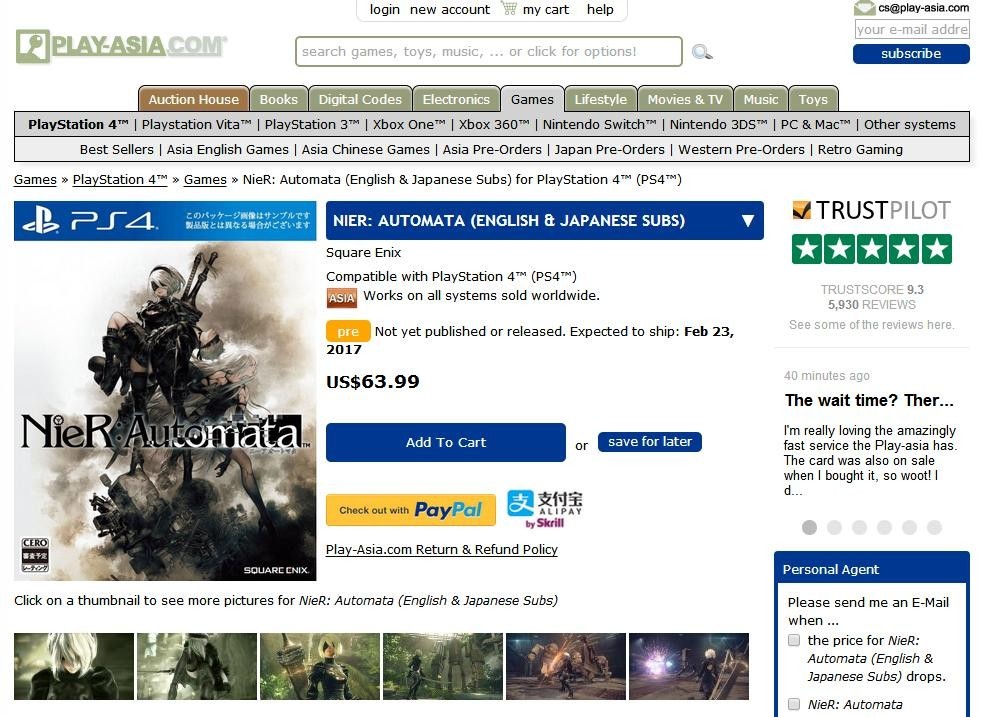Click the email envelope icon
Image resolution: width=982 pixels, height=717 pixels.
(864, 8)
